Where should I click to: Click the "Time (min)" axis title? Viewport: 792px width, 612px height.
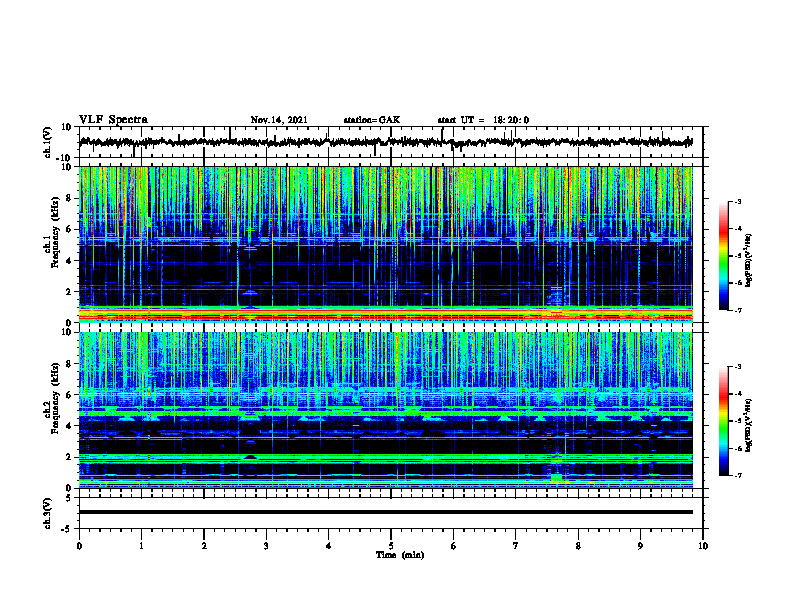[400, 555]
